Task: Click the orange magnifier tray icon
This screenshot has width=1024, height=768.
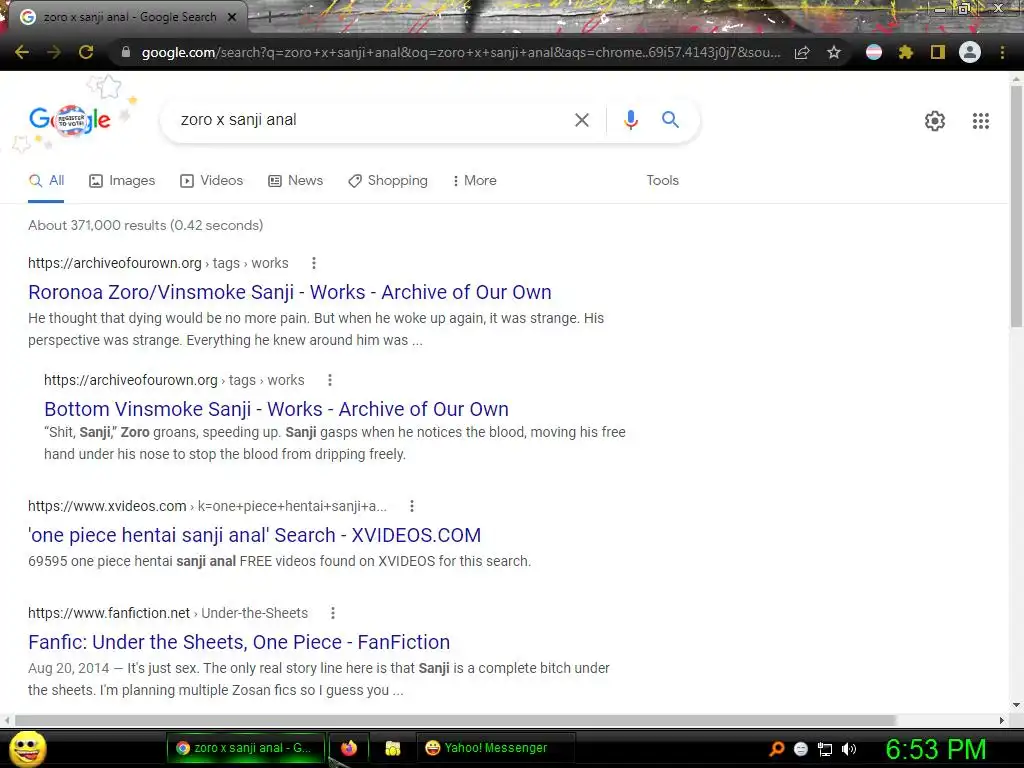Action: tap(776, 749)
